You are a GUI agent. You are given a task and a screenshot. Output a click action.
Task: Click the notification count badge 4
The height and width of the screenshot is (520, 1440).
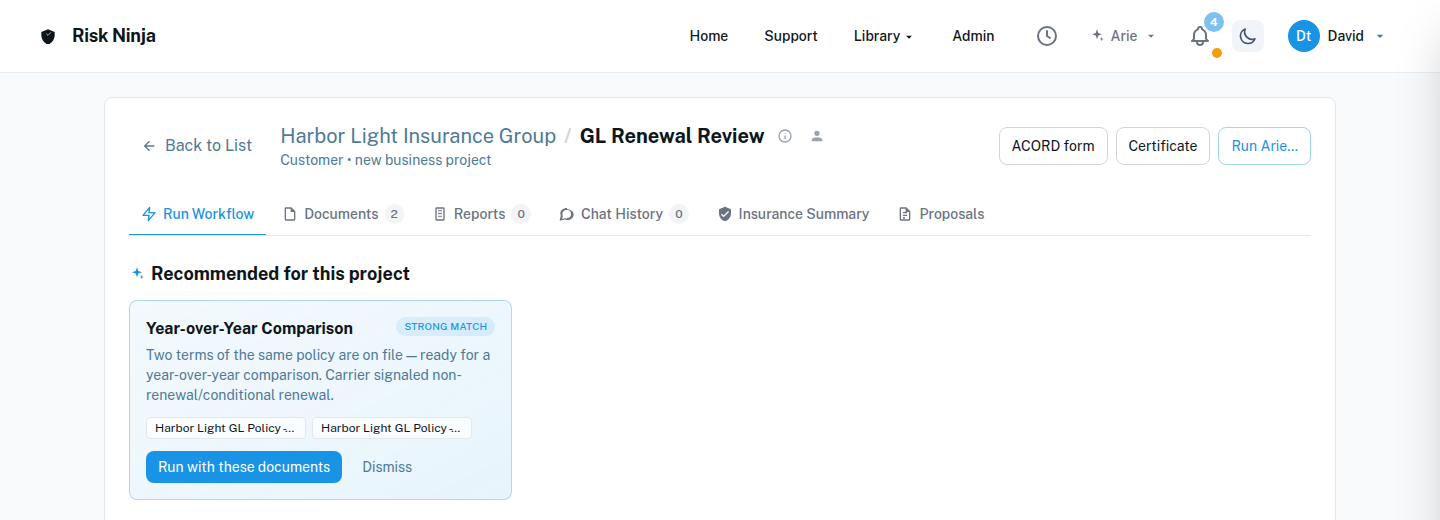pyautogui.click(x=1213, y=21)
